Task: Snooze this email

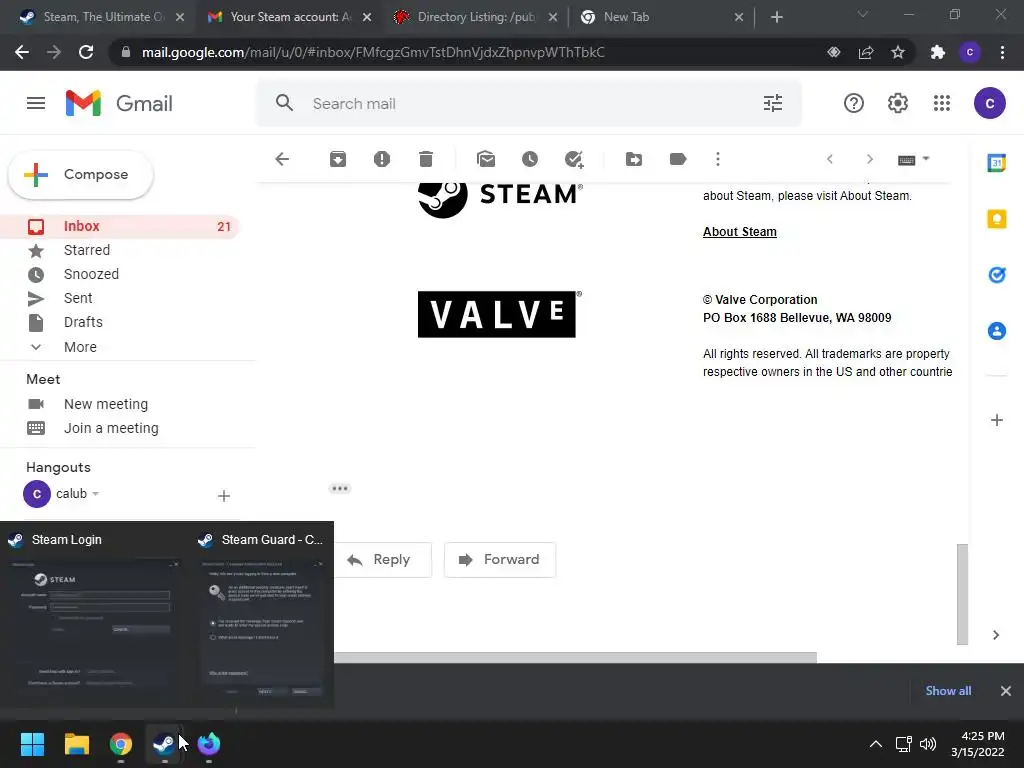Action: pyautogui.click(x=530, y=159)
